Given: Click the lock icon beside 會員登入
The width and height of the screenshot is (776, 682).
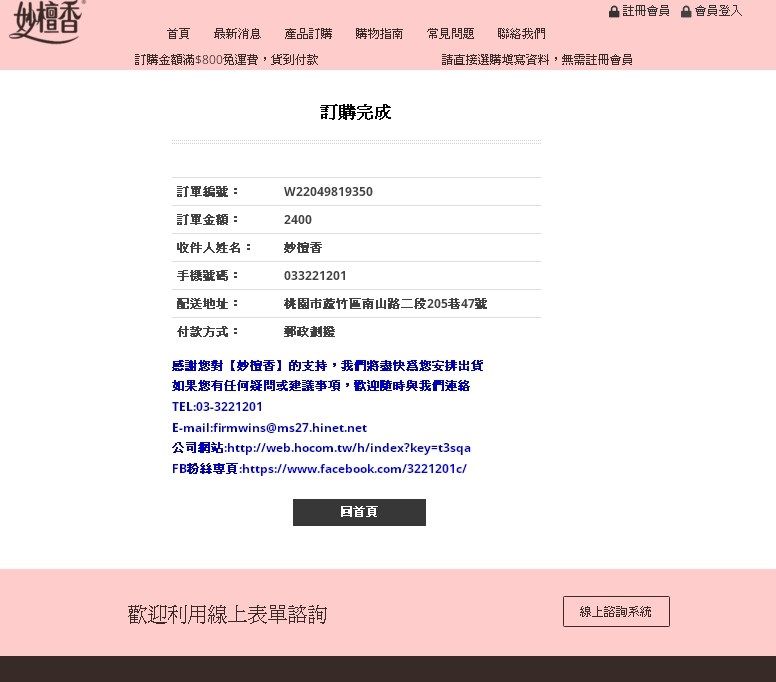Looking at the screenshot, I should 686,12.
